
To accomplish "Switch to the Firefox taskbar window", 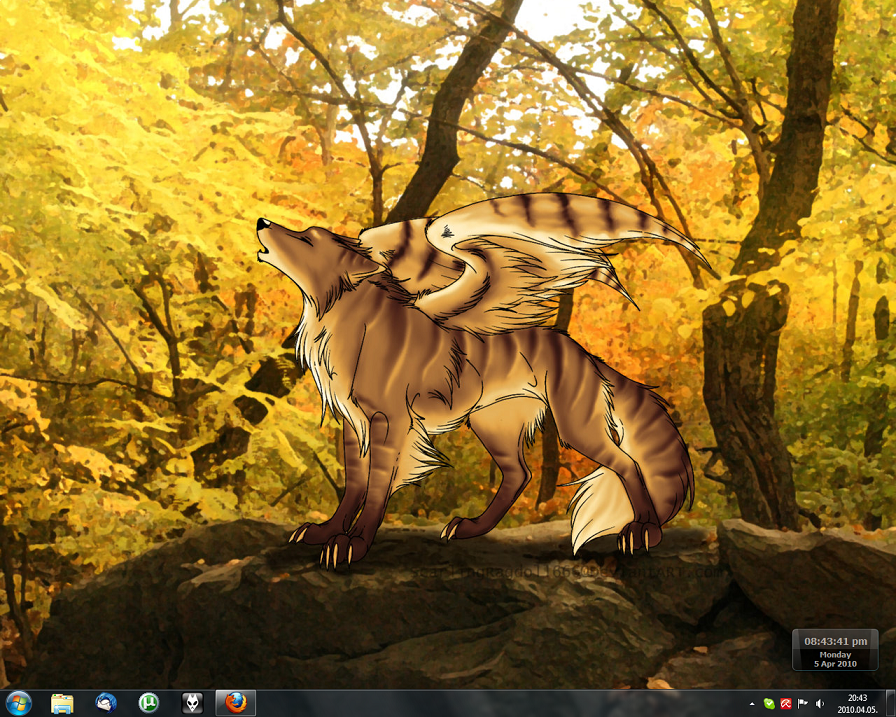I will pos(235,703).
